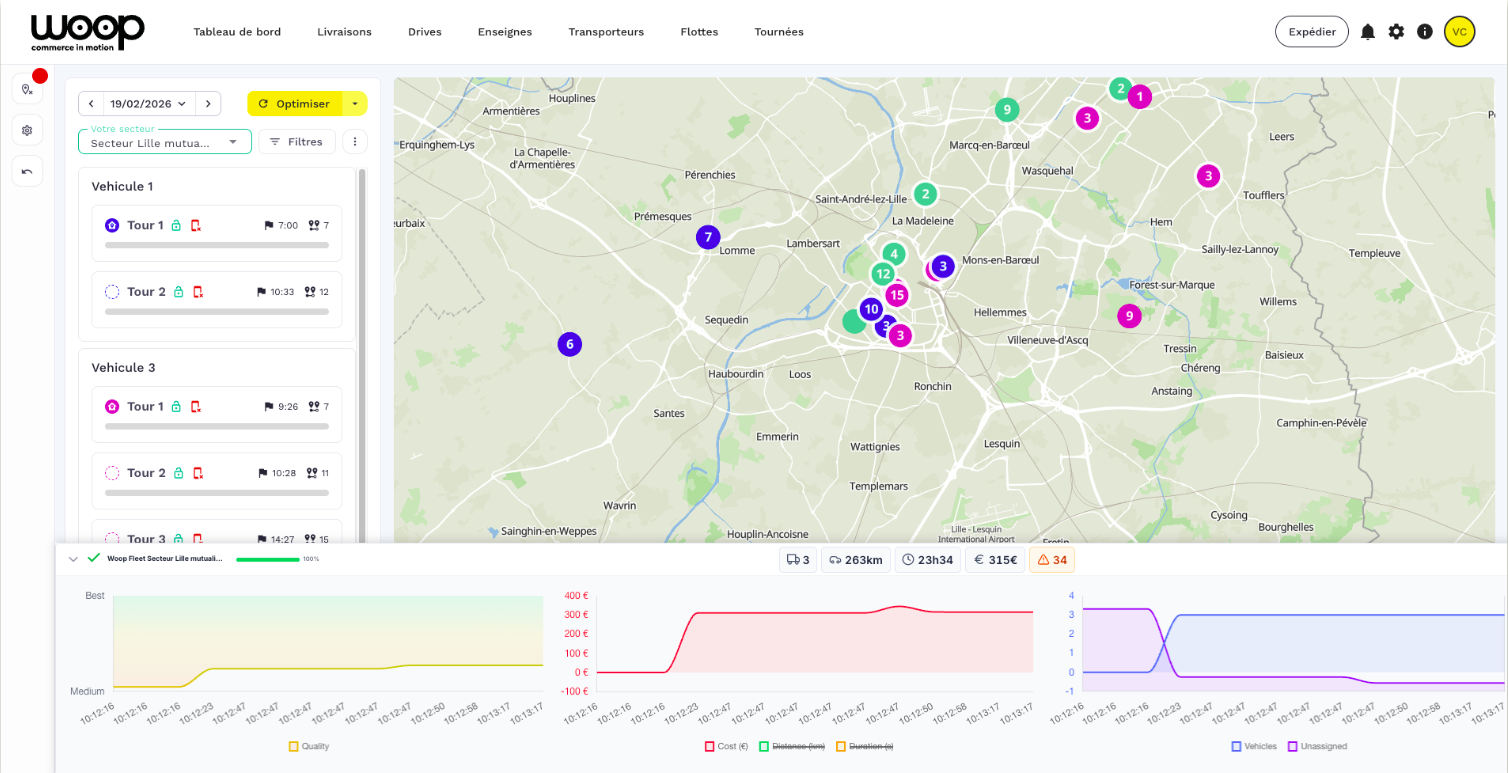Click the green lock icon on Vehicule 1 Tour 1

pyautogui.click(x=176, y=226)
